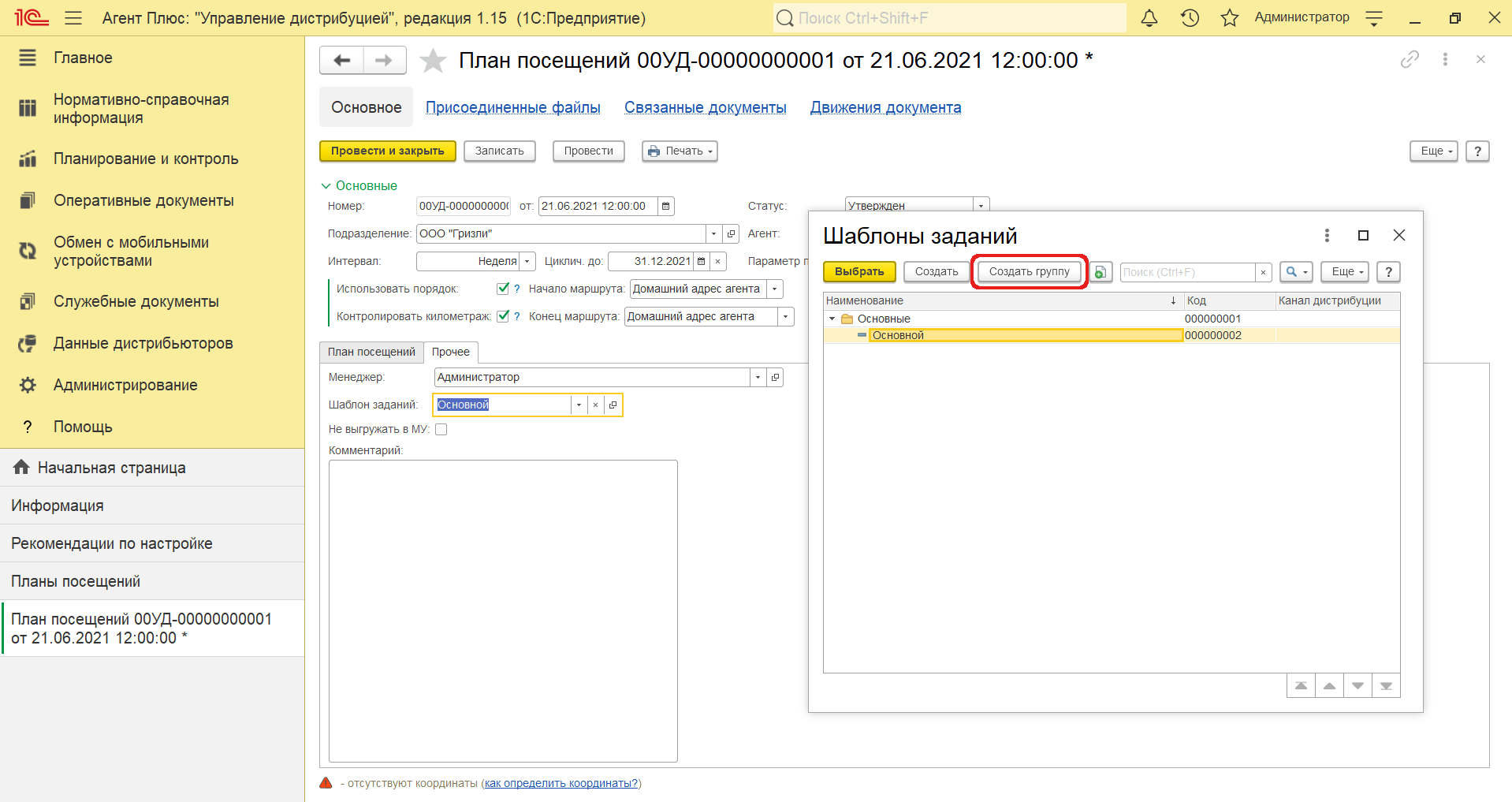Open Планирование и контроль section
Screen dimensions: 1512x802
point(146,159)
